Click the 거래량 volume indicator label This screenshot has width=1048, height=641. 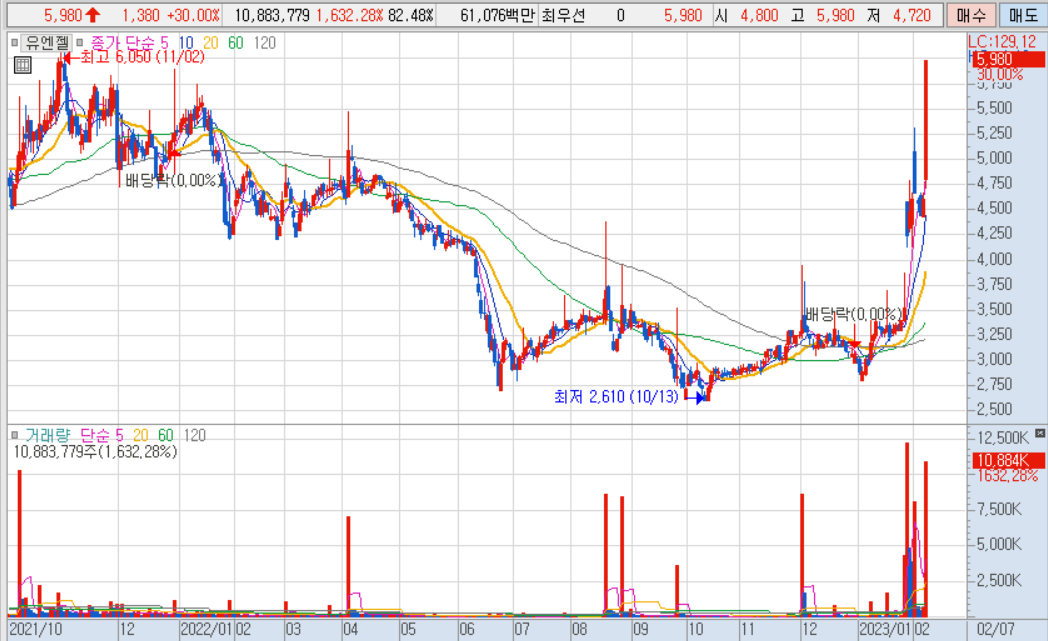[47, 435]
